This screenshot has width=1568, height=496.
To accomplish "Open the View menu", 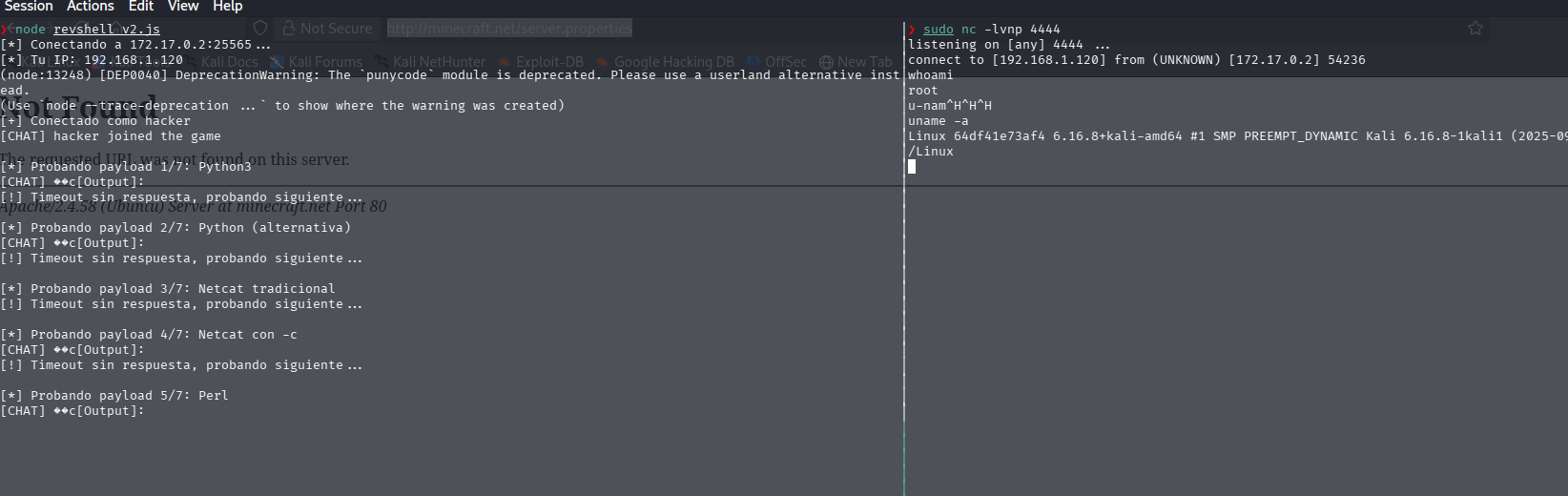I will pyautogui.click(x=183, y=6).
